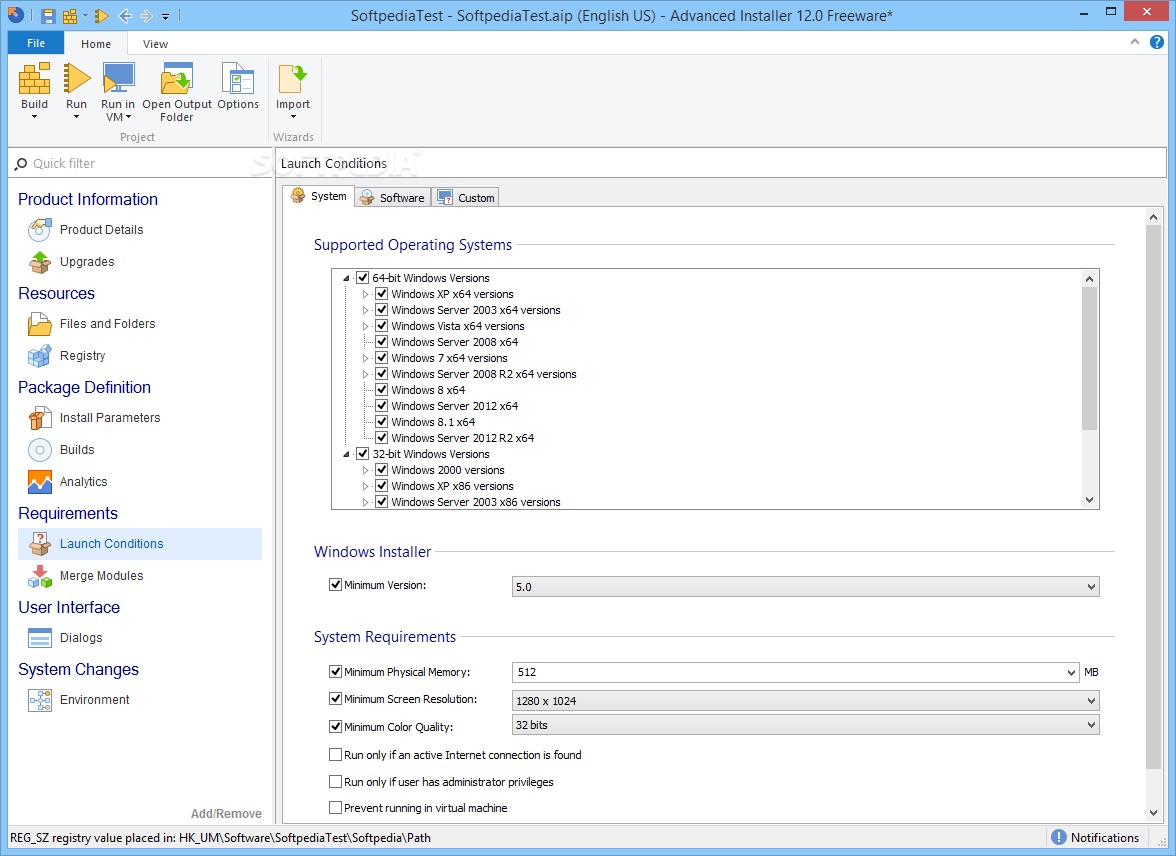Click the Advanced Installer app icon
This screenshot has height=856, width=1176.
[x=16, y=14]
